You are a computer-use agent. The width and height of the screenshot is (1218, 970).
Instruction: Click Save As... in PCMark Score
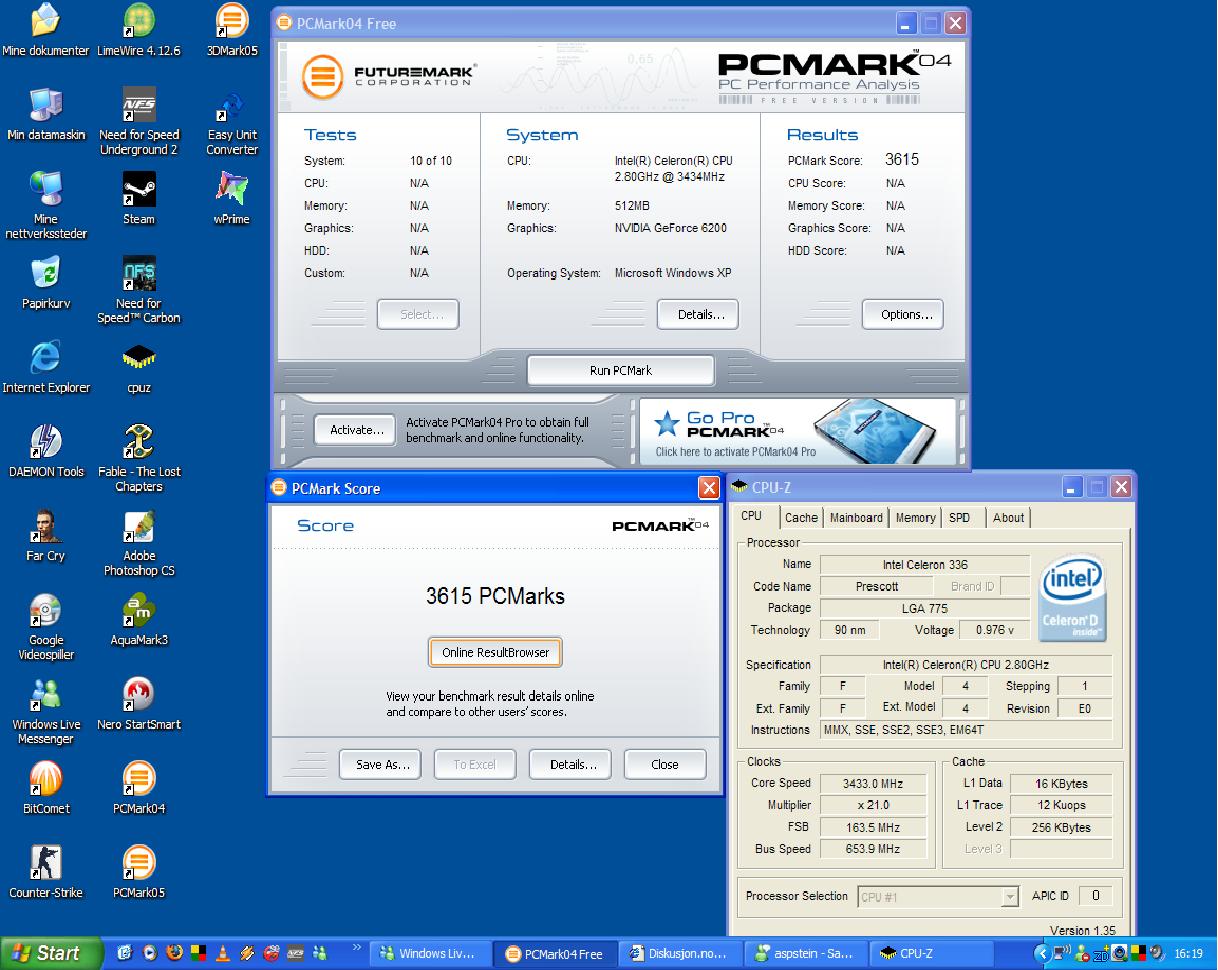380,764
